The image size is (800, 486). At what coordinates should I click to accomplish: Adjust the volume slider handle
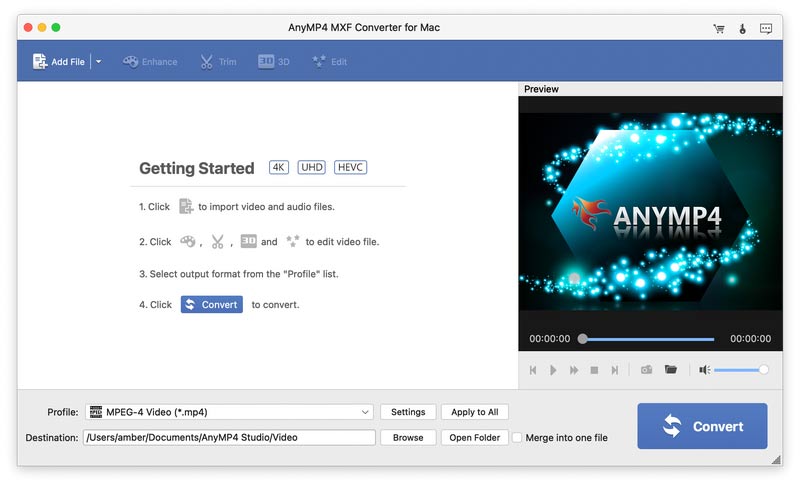[763, 370]
